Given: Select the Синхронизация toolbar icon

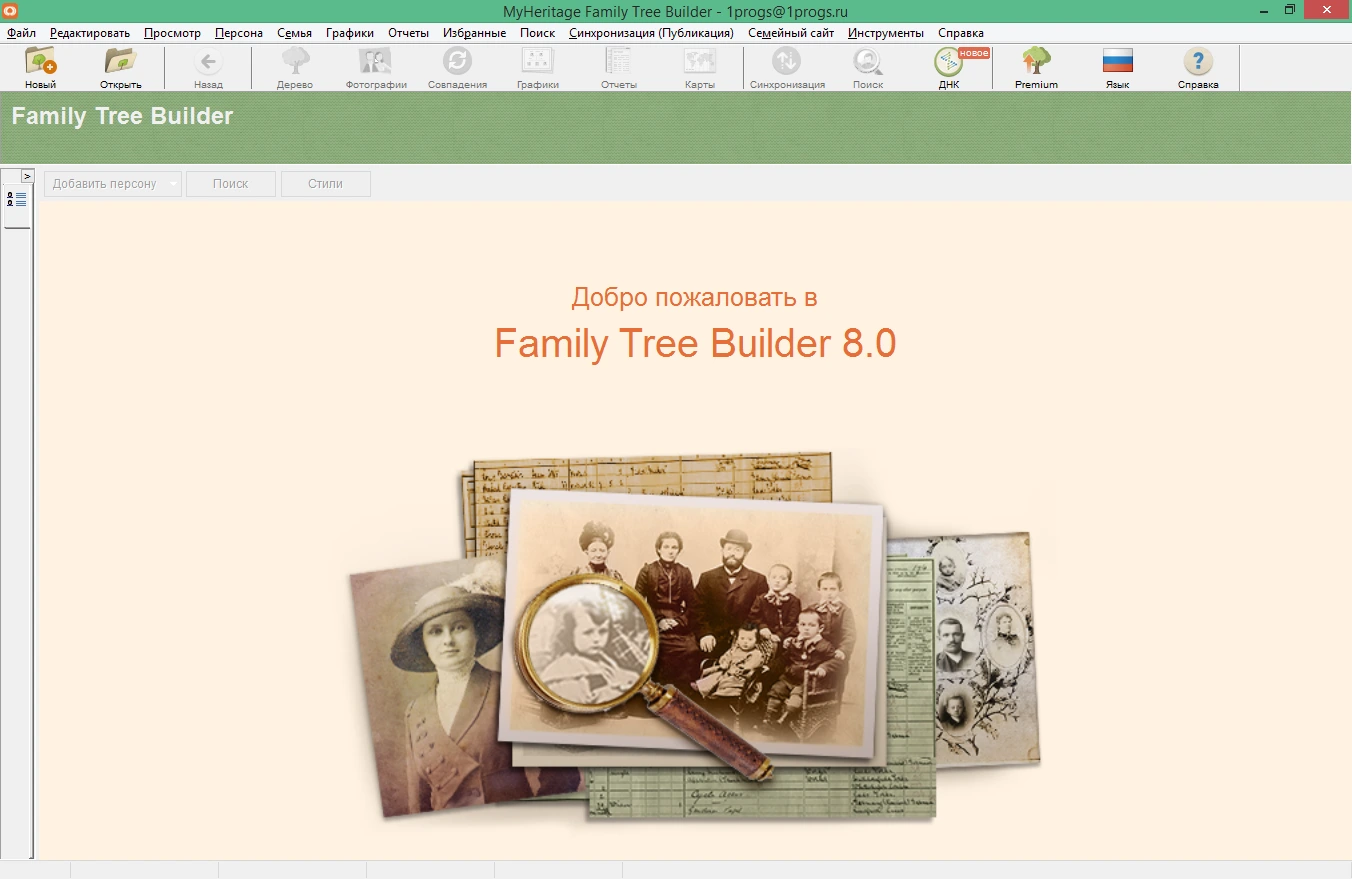Looking at the screenshot, I should click(787, 67).
